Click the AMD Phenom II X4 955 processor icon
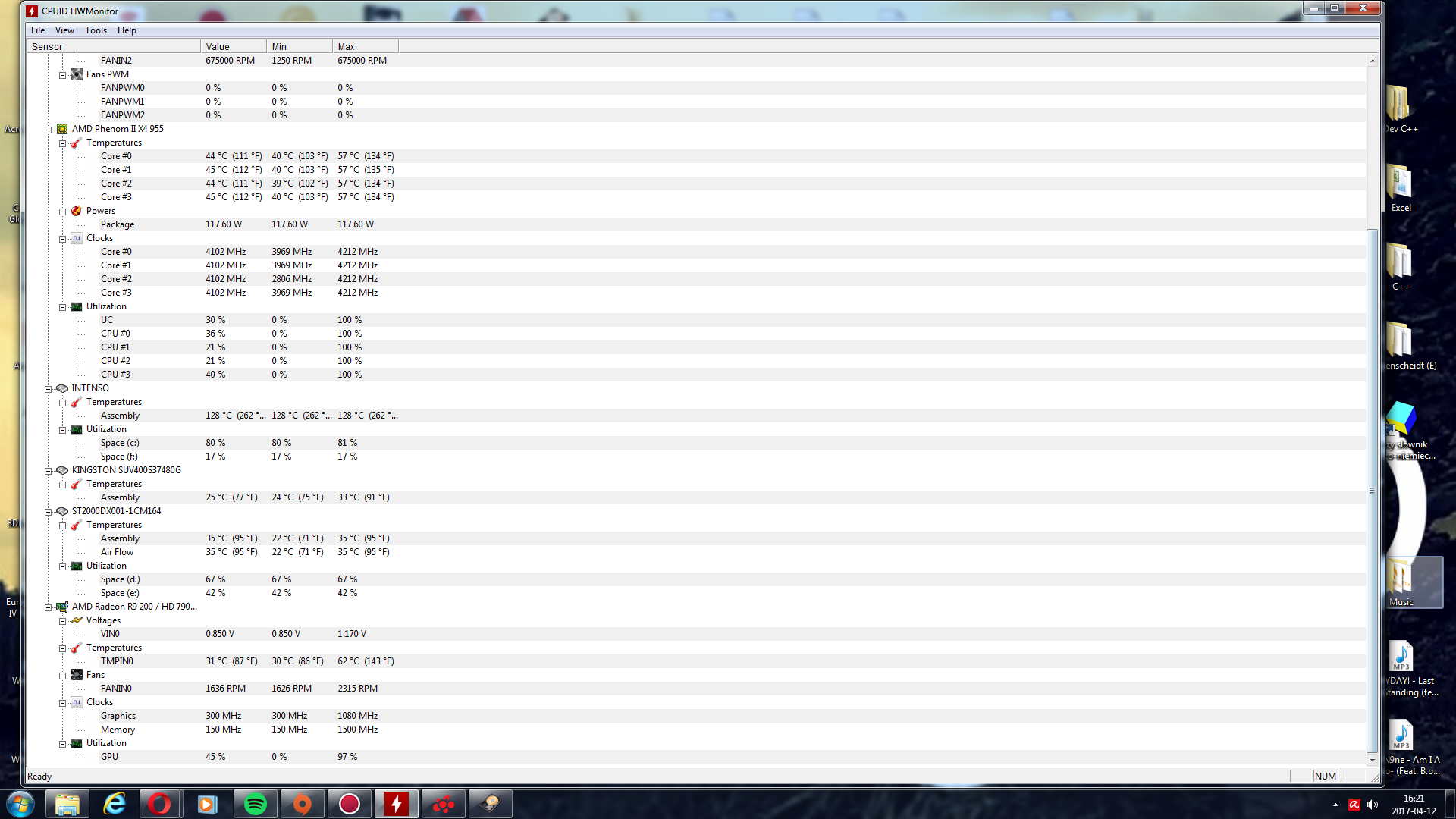The width and height of the screenshot is (1456, 819). coord(62,129)
